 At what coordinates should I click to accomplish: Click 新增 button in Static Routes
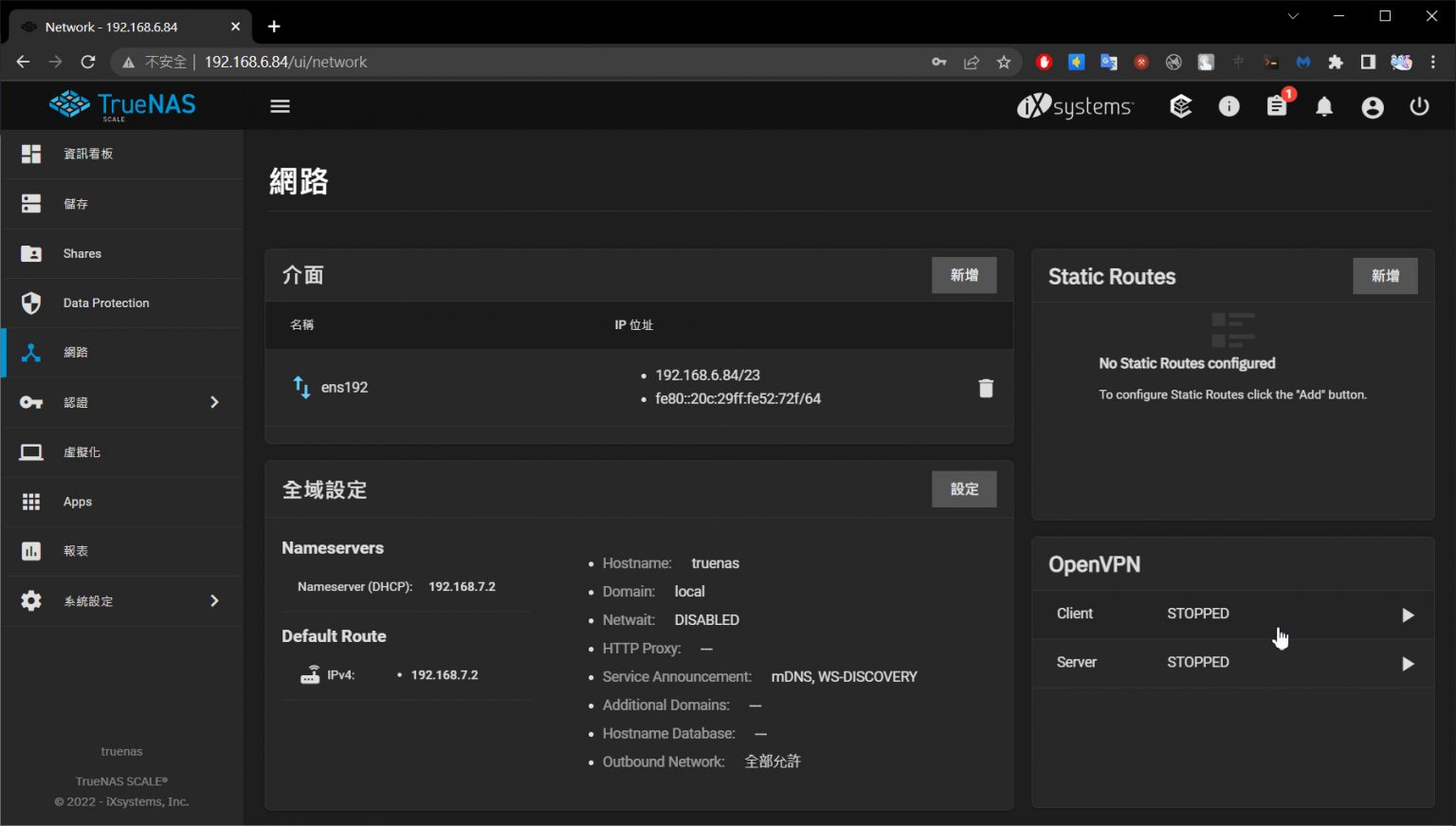click(x=1385, y=276)
